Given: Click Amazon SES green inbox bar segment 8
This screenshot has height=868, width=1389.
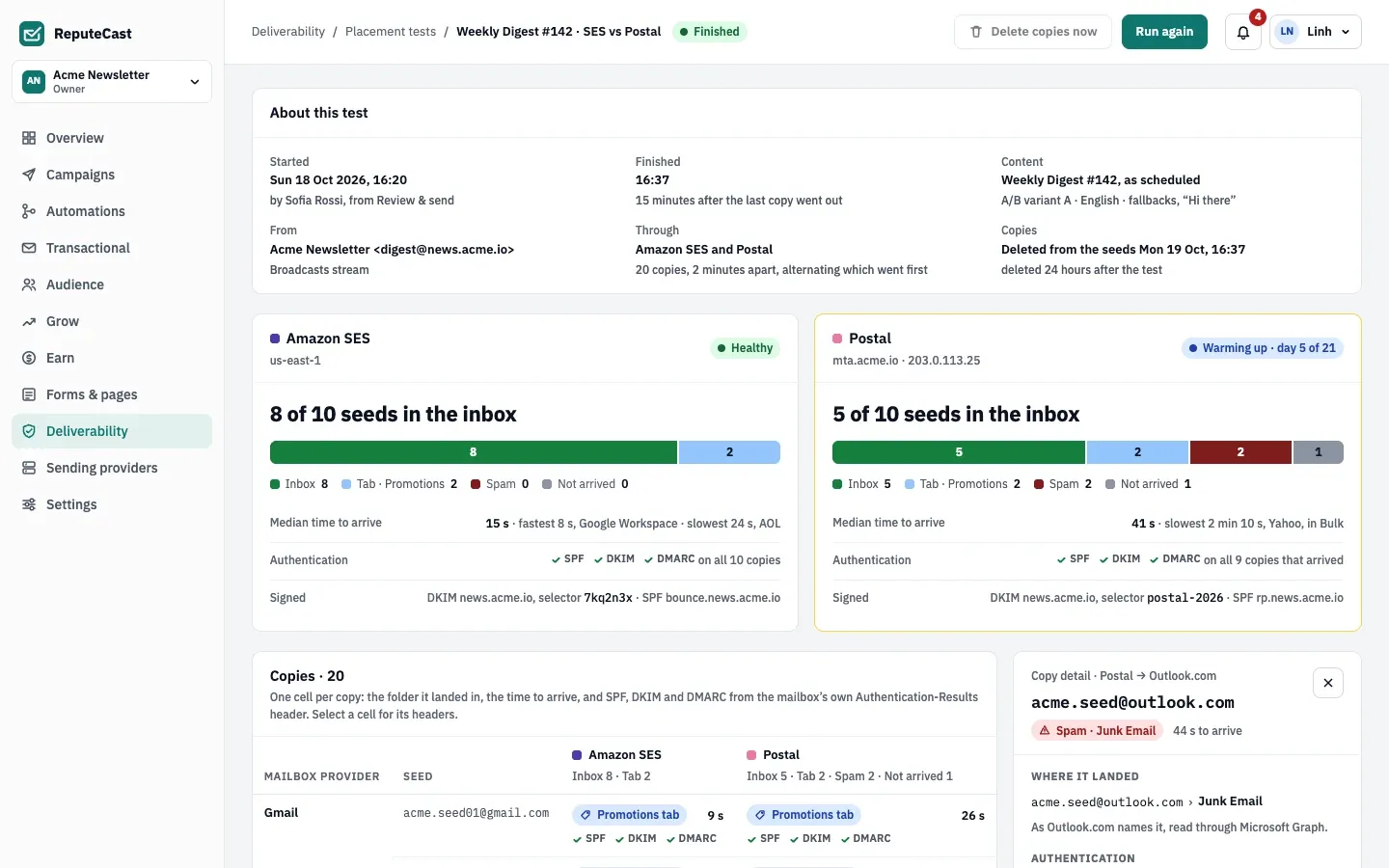Looking at the screenshot, I should coord(473,452).
